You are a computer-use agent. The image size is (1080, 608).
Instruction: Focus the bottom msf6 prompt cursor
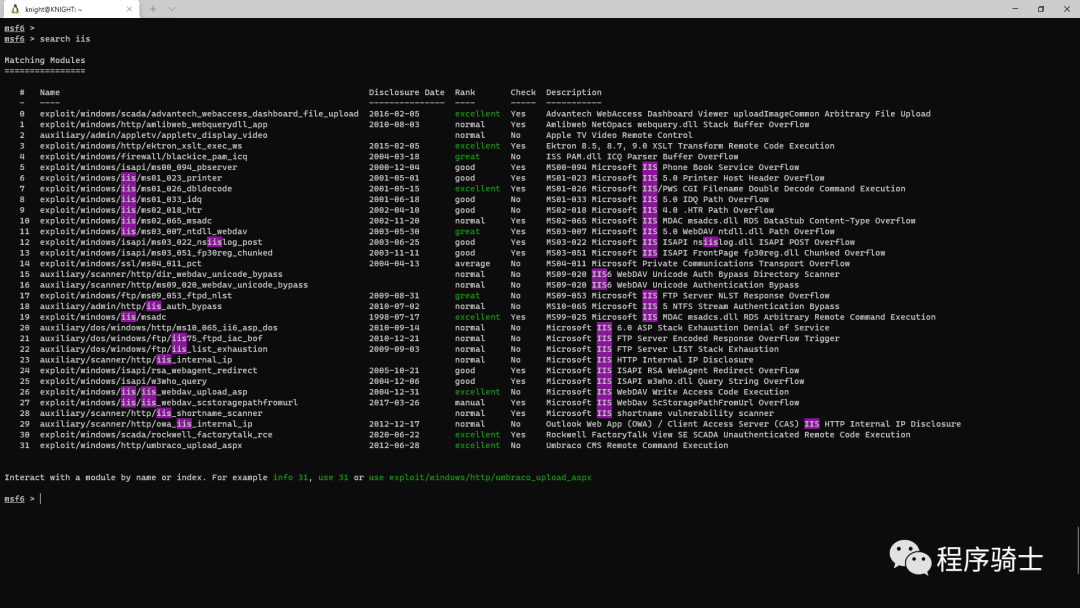41,498
